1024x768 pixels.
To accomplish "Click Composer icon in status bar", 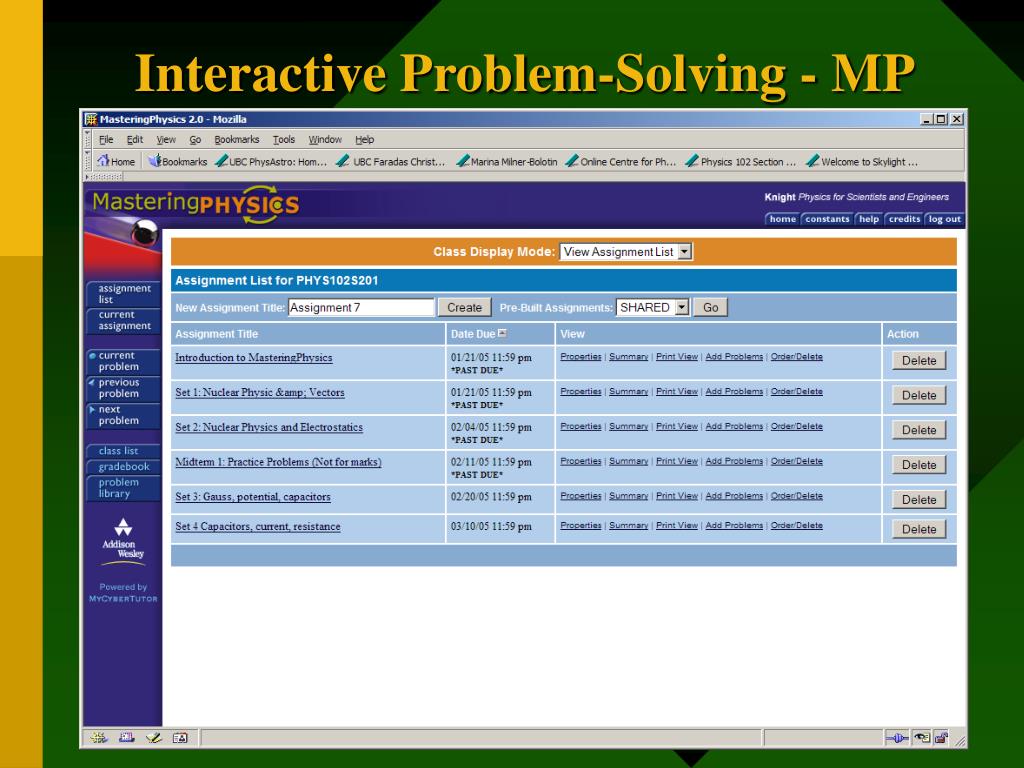I will point(153,738).
